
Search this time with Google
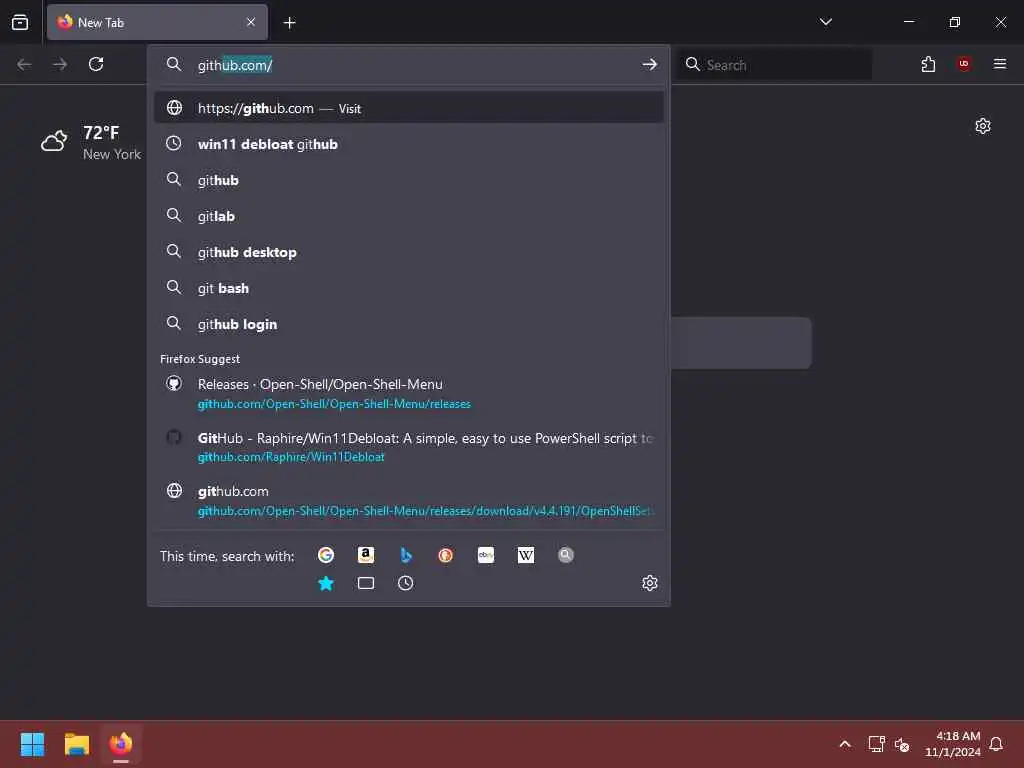point(326,555)
